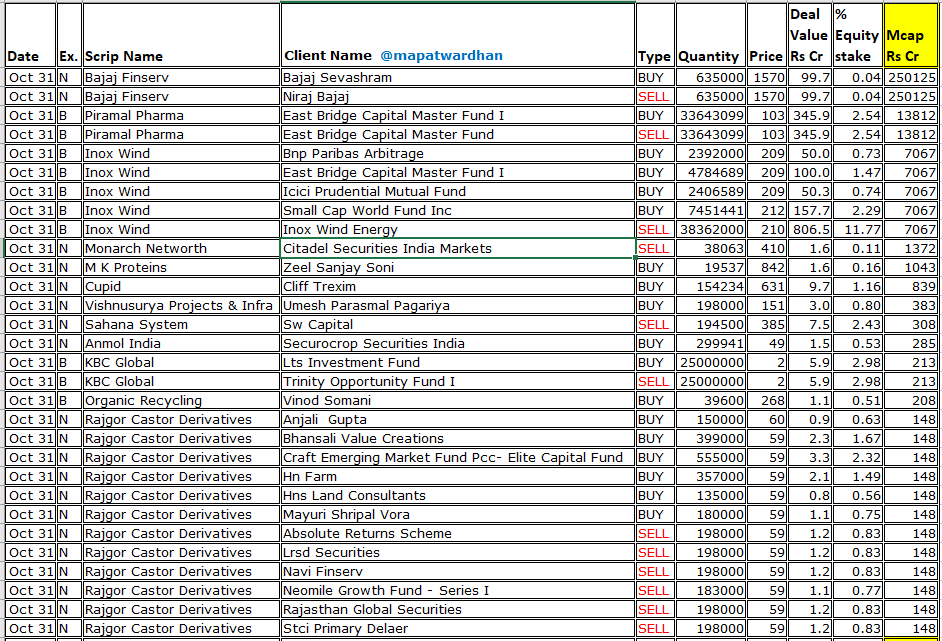Image resolution: width=942 pixels, height=641 pixels.
Task: Select Neomile Growth Fund - Series I cell
Action: coord(458,591)
